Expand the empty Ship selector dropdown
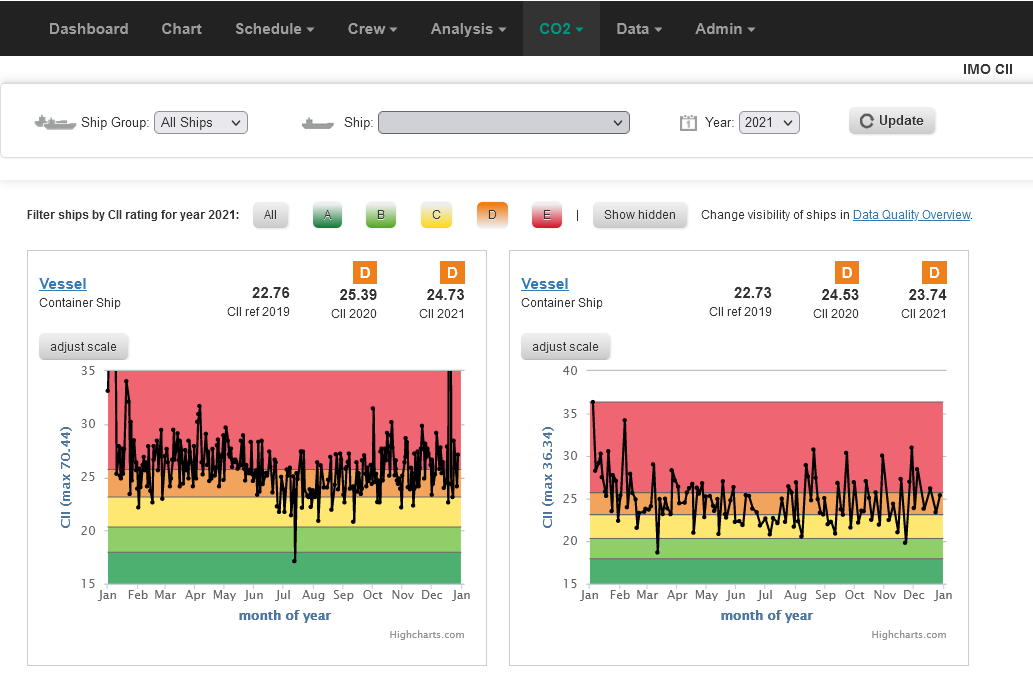1033x692 pixels. pos(504,123)
